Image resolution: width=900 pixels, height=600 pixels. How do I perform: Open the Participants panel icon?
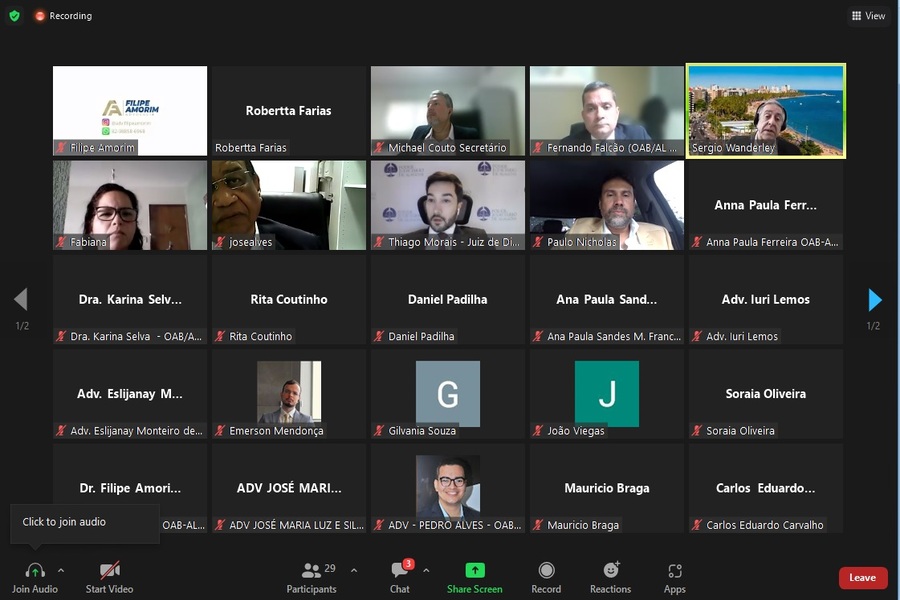point(312,570)
